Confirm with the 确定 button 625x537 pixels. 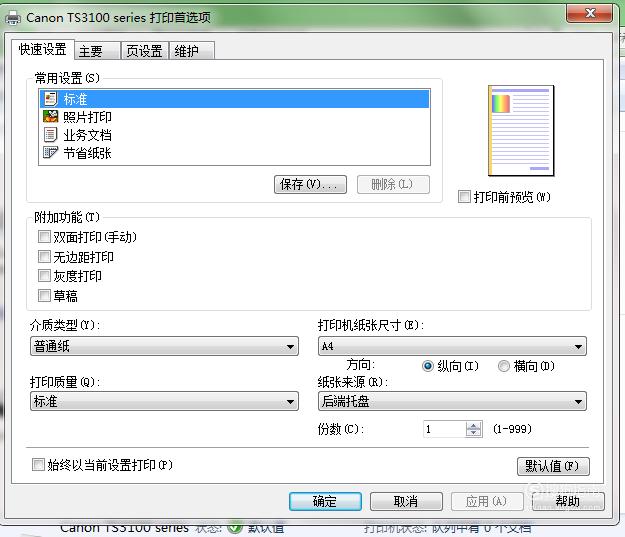(x=325, y=502)
